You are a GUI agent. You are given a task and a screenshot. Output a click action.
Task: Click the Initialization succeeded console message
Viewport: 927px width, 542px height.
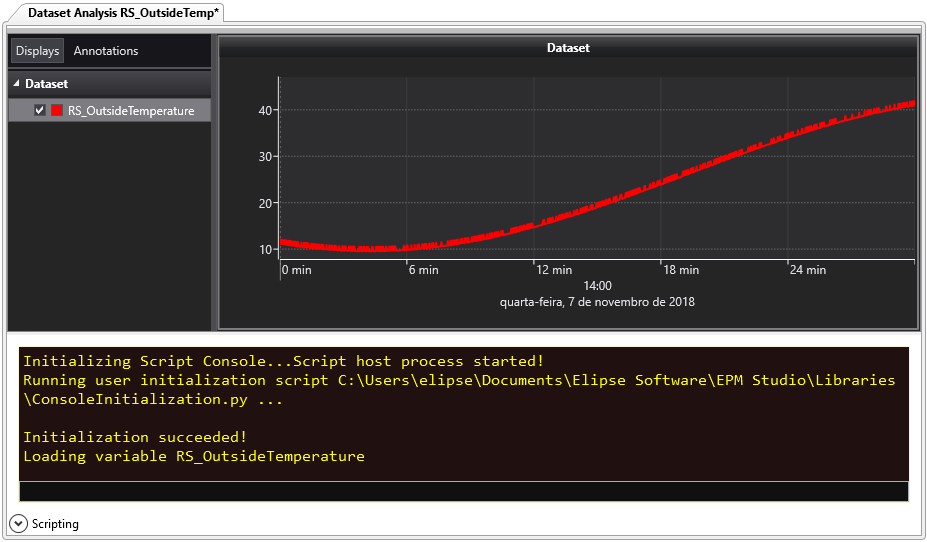click(135, 437)
